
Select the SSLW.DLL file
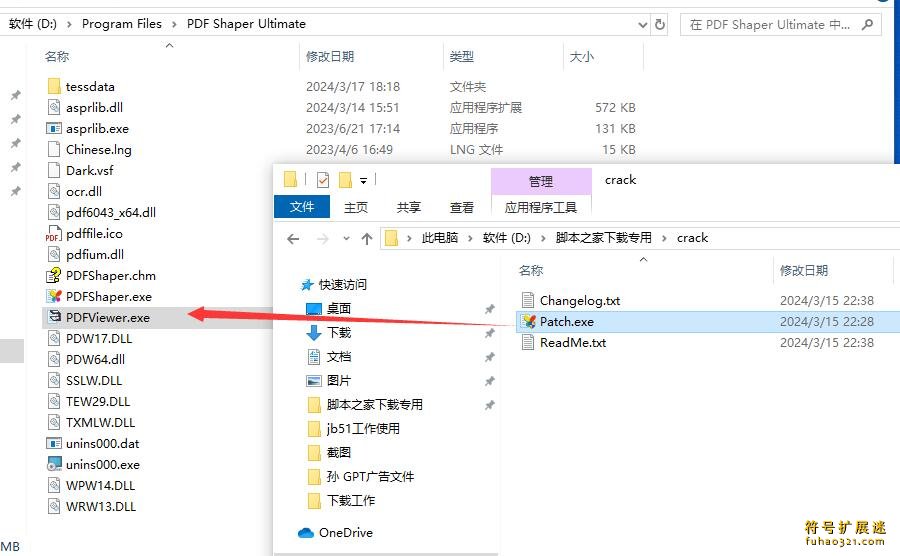coord(94,380)
